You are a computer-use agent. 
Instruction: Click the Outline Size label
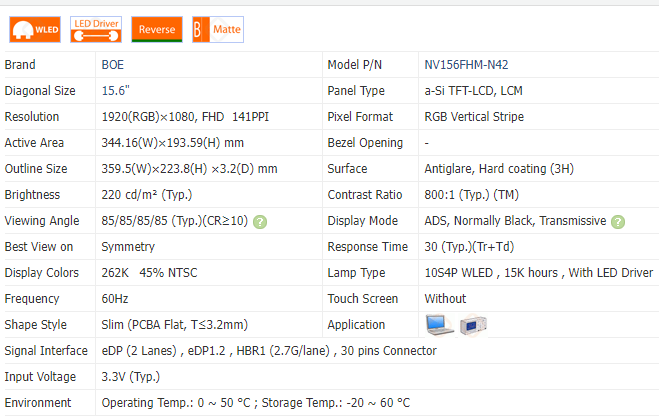click(x=36, y=169)
